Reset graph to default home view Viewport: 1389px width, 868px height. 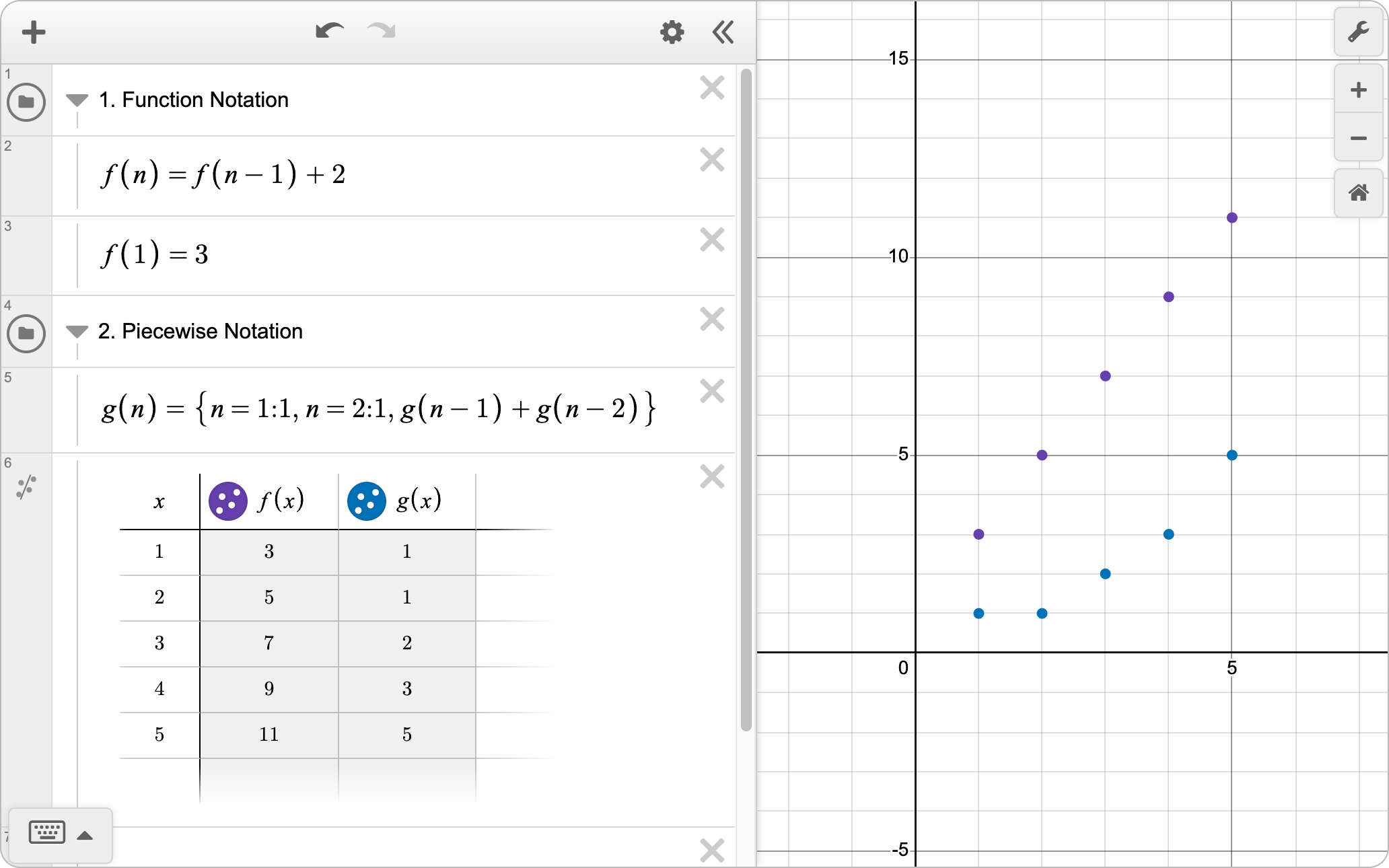tap(1358, 193)
